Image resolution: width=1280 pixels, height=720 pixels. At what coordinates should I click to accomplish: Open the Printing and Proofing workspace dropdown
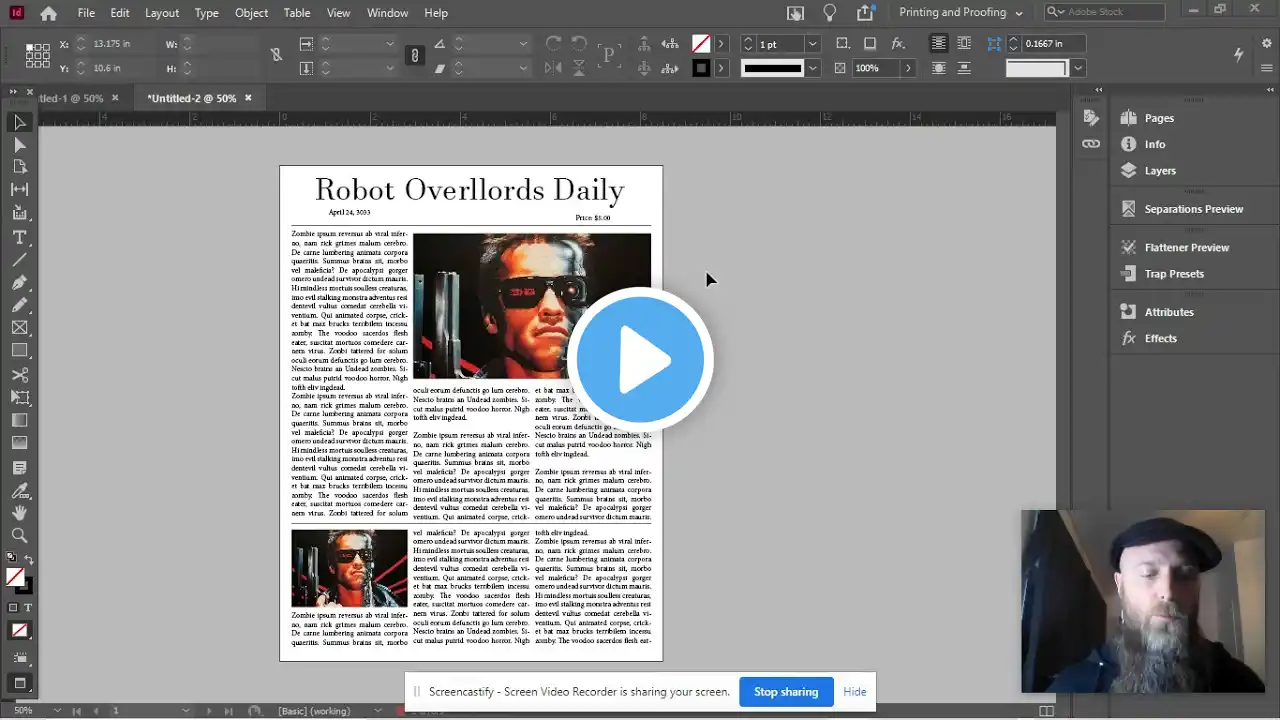960,13
